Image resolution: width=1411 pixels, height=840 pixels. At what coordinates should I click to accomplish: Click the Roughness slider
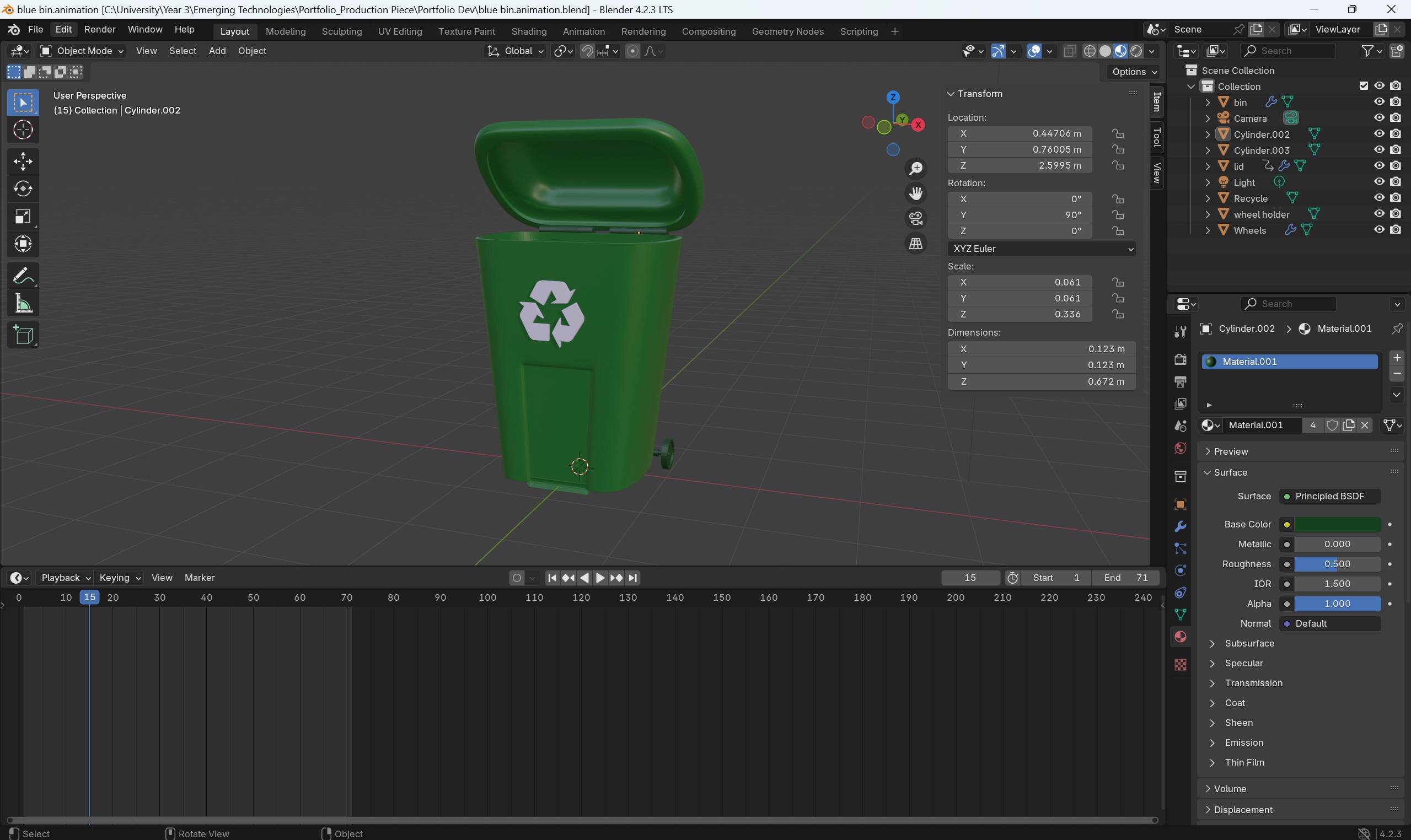pyautogui.click(x=1338, y=564)
